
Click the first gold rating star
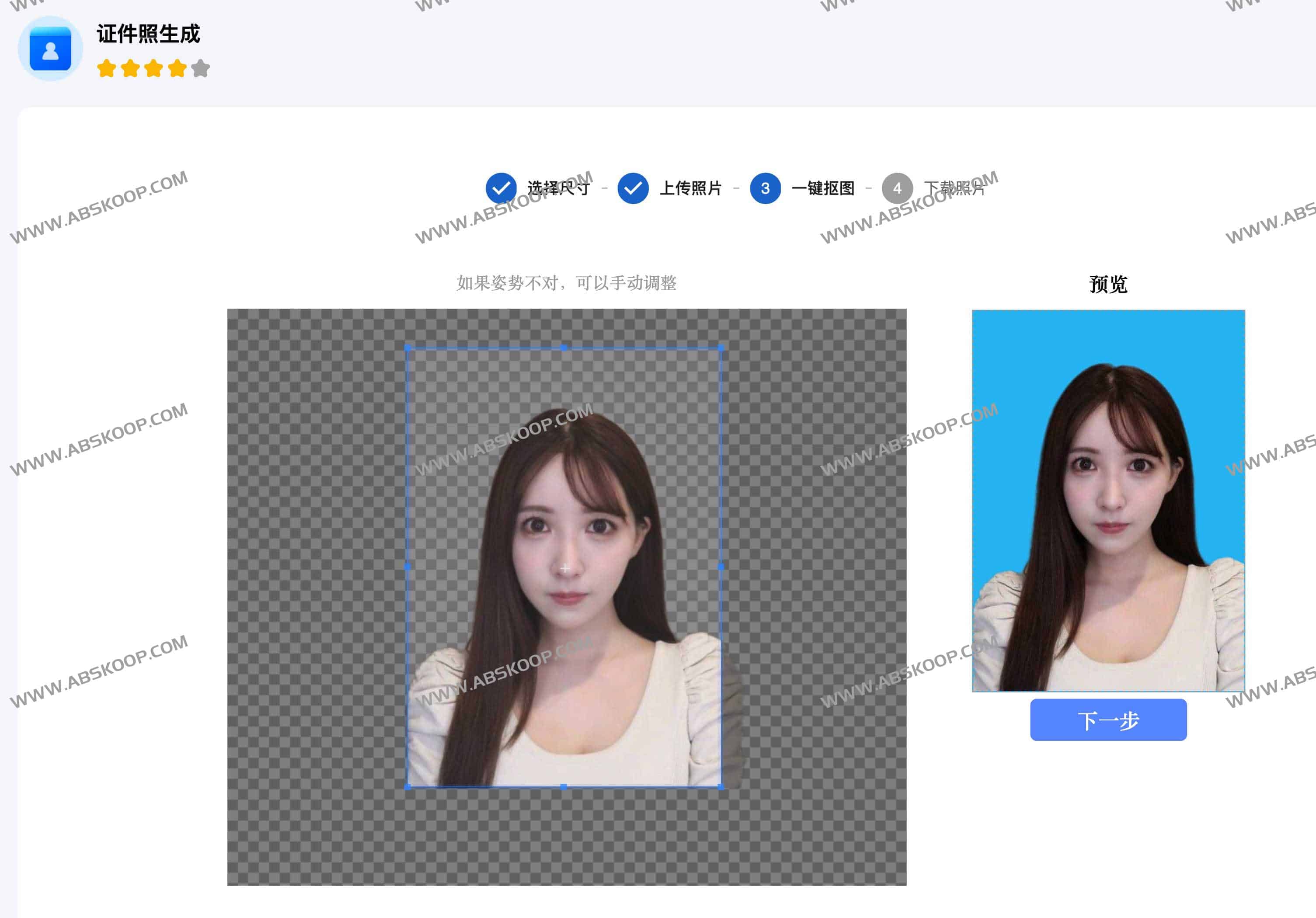point(107,69)
